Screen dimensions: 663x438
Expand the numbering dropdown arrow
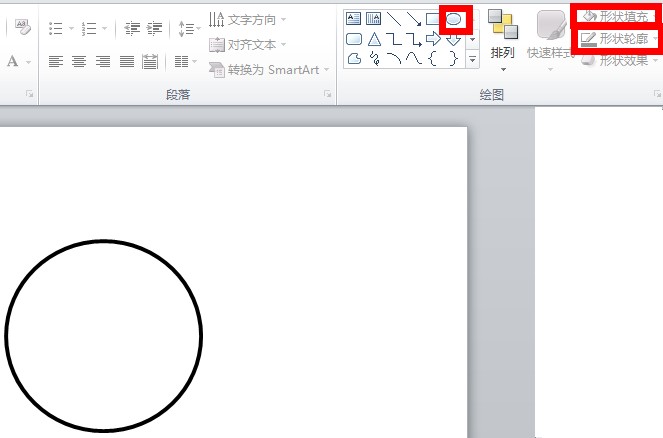click(104, 28)
